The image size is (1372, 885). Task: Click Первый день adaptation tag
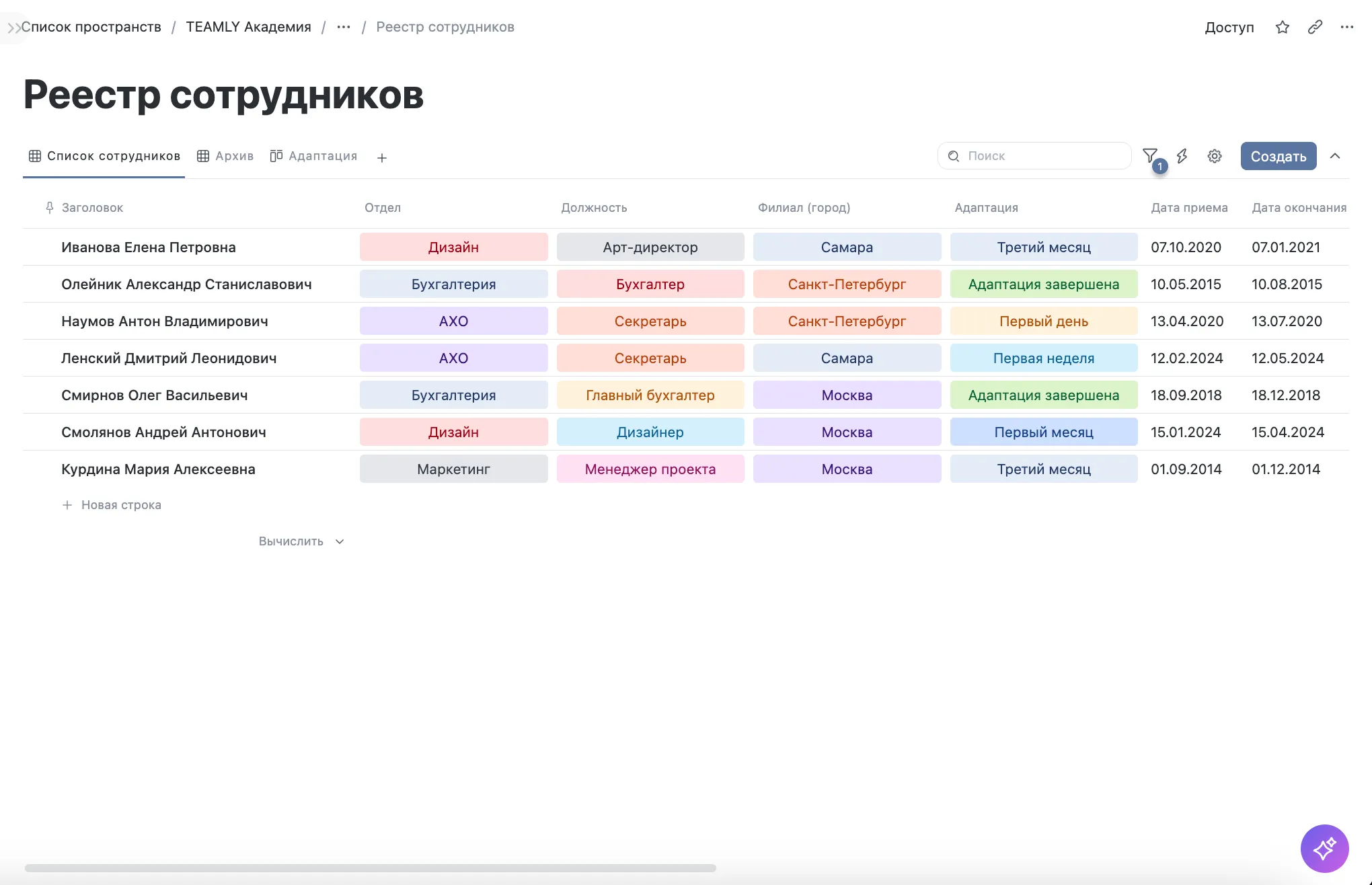[x=1044, y=321]
